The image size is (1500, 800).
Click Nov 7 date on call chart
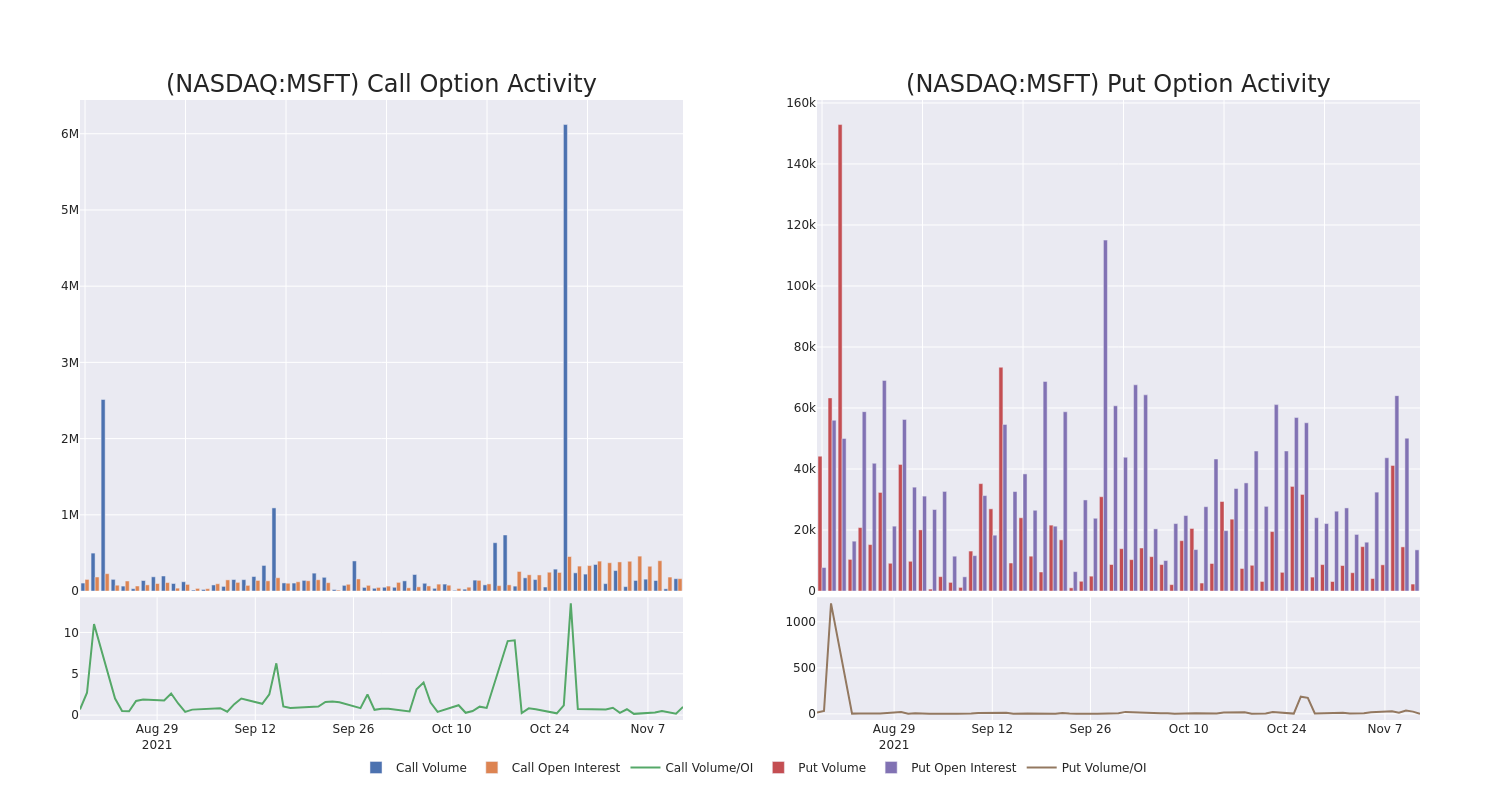point(648,729)
